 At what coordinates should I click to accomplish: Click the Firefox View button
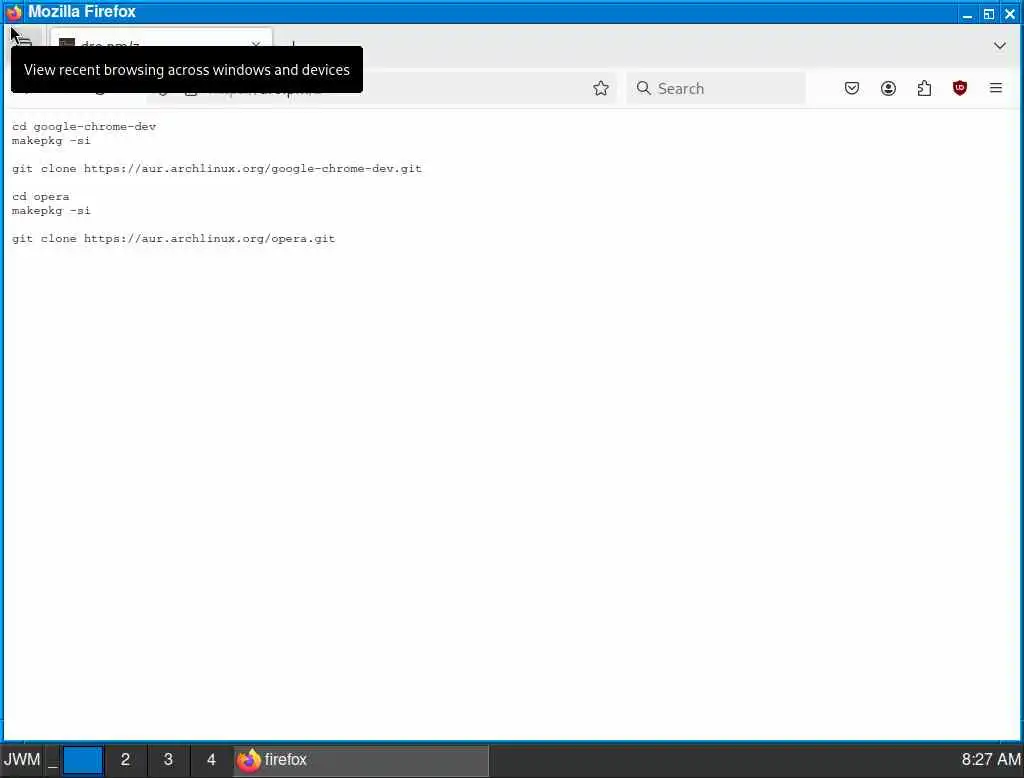[24, 43]
